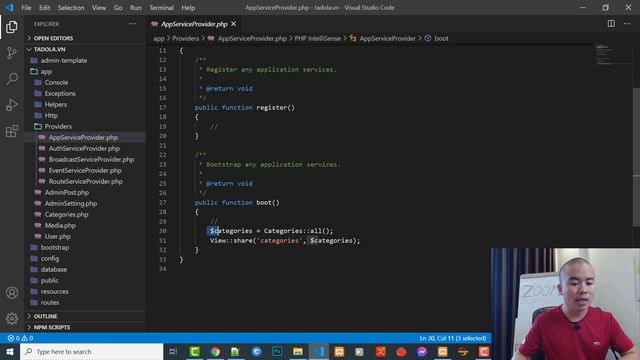The image size is (640, 360).
Task: Open Photoshop from the taskbar
Action: pos(277,351)
